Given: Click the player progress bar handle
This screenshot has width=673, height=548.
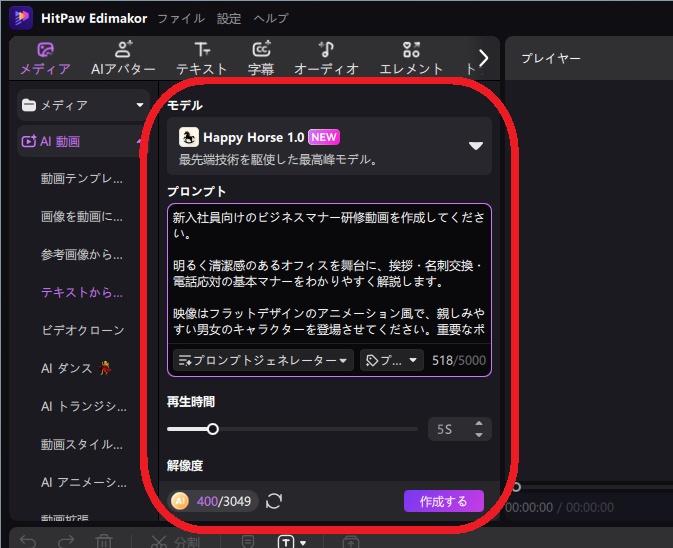Looking at the screenshot, I should 516,487.
